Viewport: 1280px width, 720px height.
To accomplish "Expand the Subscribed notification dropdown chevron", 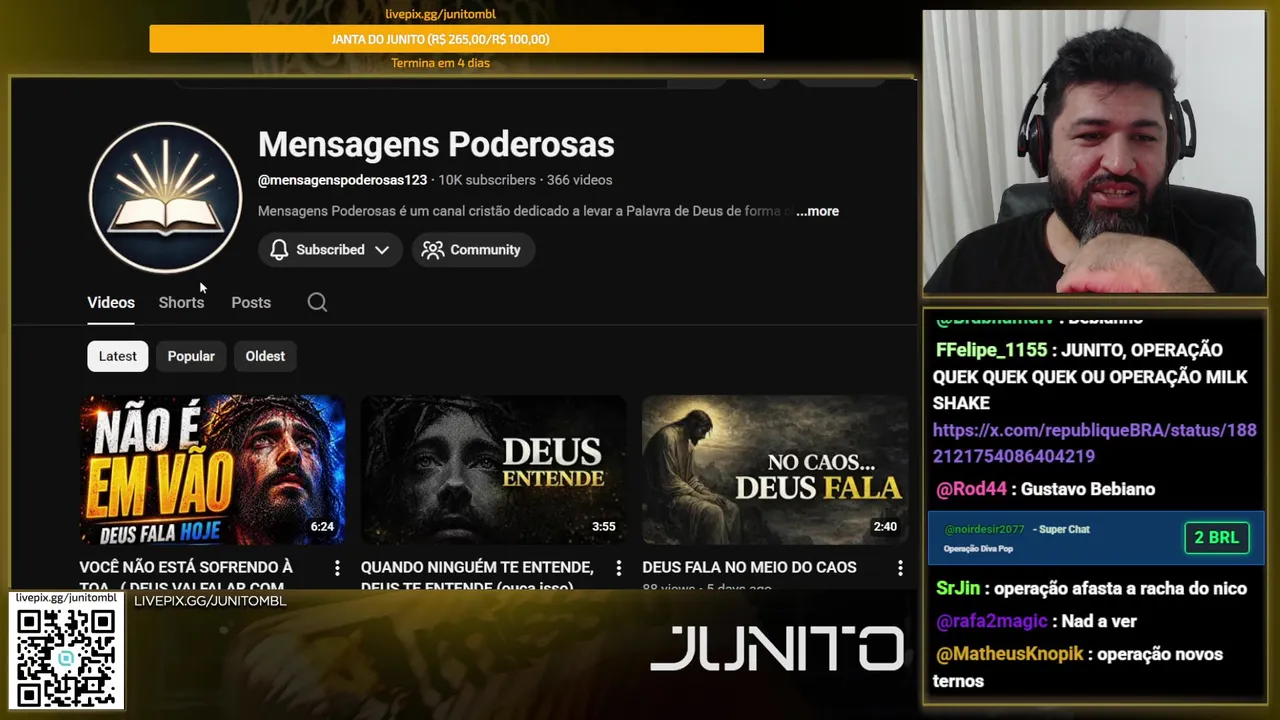I will [382, 250].
